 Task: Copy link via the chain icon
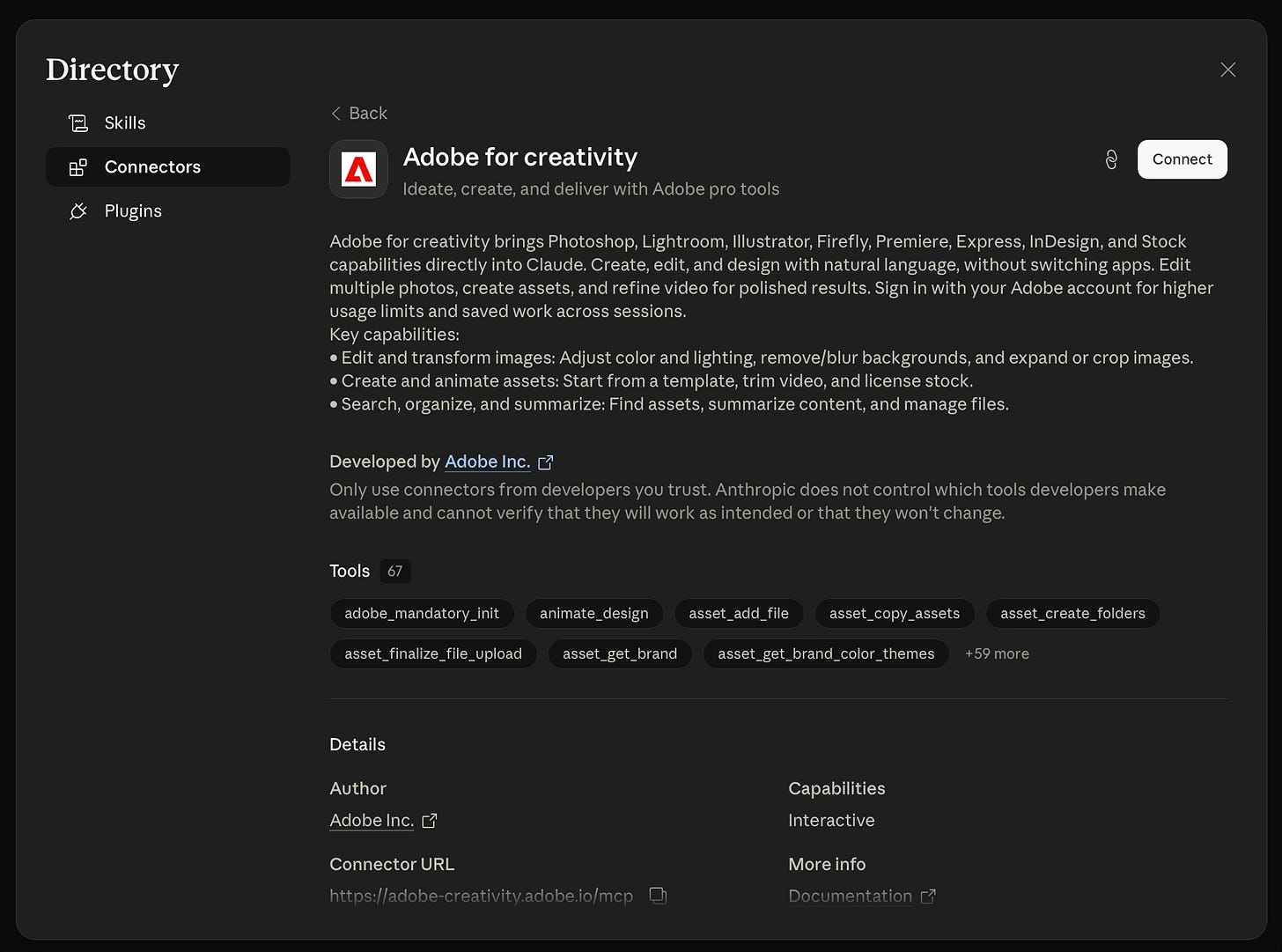(x=1111, y=159)
